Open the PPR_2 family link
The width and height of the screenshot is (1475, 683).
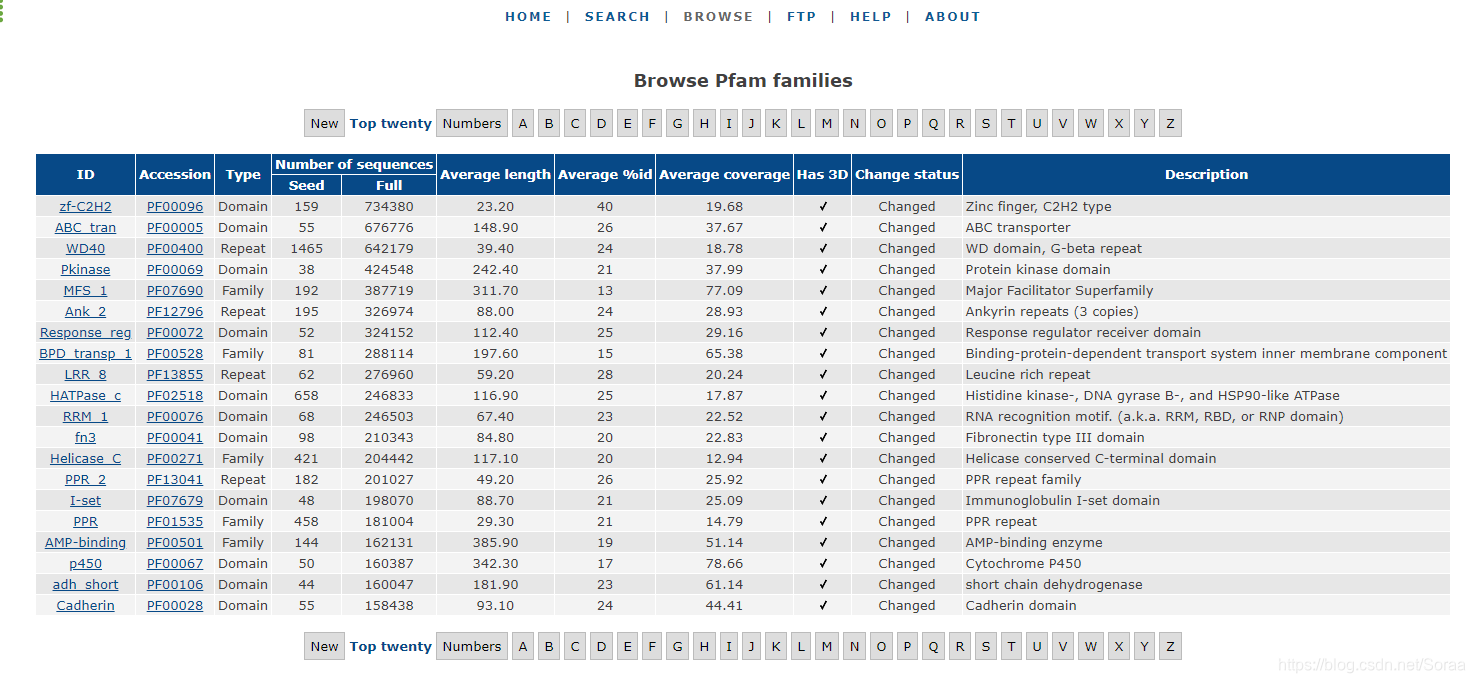click(86, 479)
